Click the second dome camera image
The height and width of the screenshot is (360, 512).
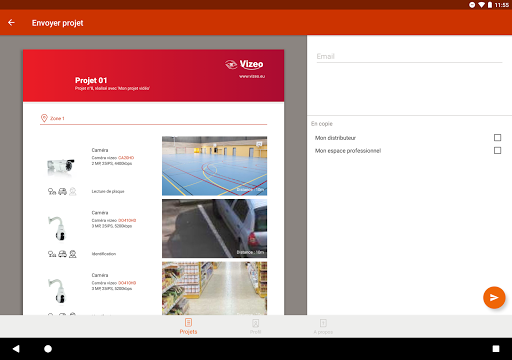point(58,228)
